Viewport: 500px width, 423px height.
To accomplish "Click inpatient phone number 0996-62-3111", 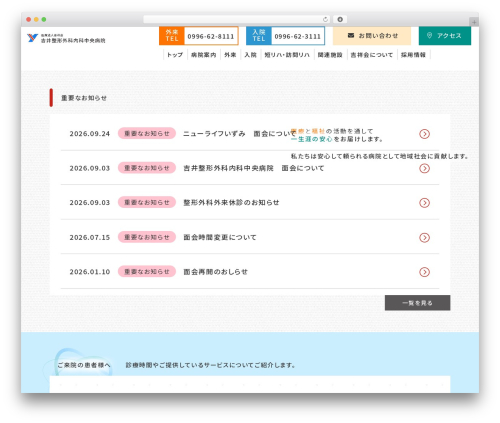I will (298, 36).
